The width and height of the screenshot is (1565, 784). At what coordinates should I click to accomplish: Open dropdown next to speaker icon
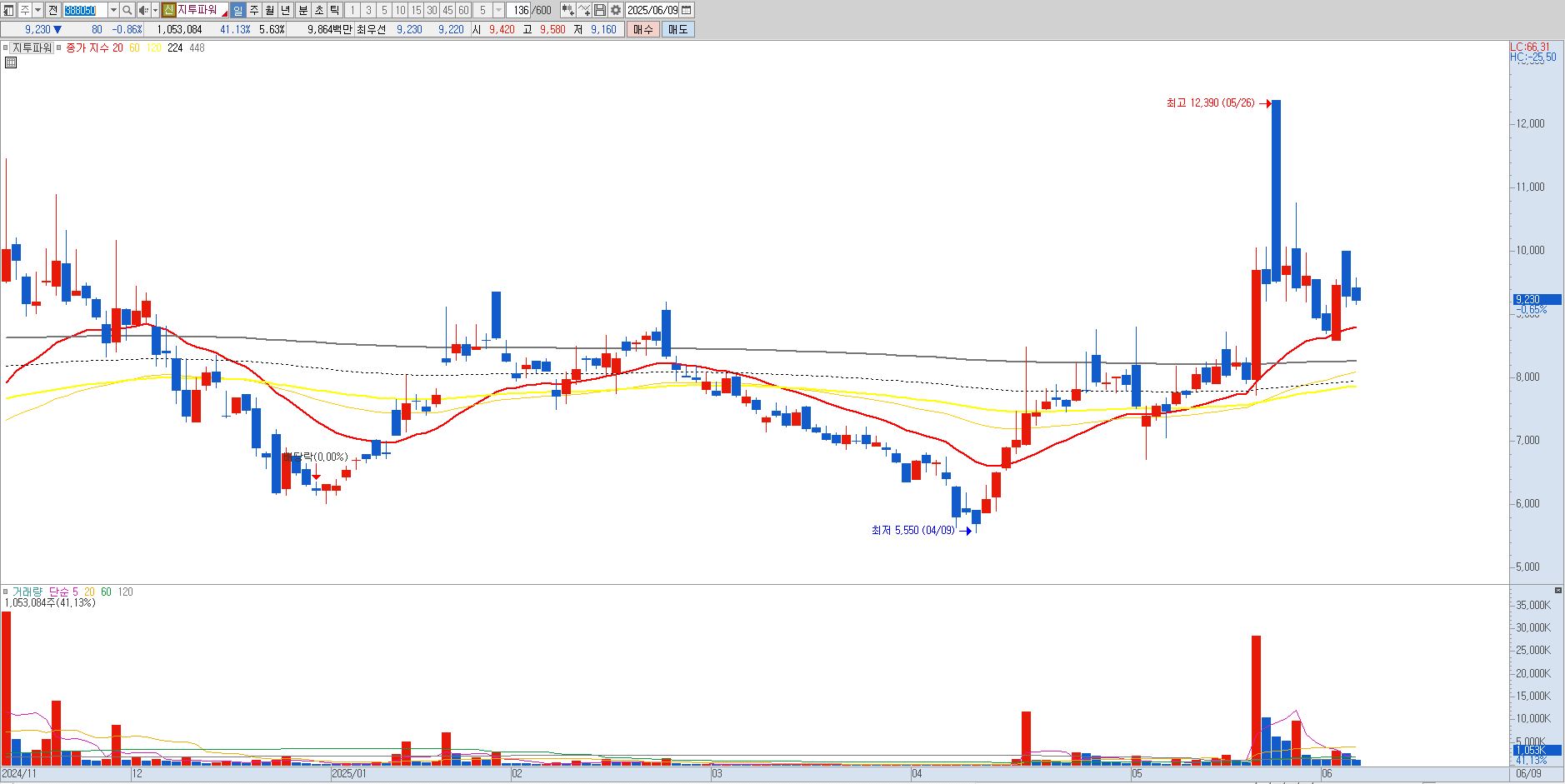point(156,10)
